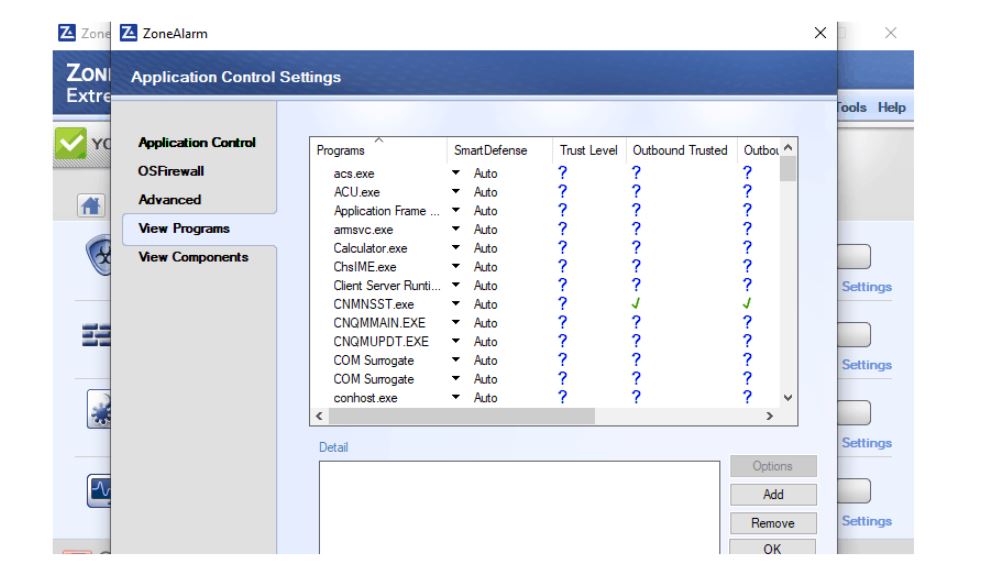
Task: Click the monitor pulse icon in the main window
Action: pyautogui.click(x=99, y=490)
